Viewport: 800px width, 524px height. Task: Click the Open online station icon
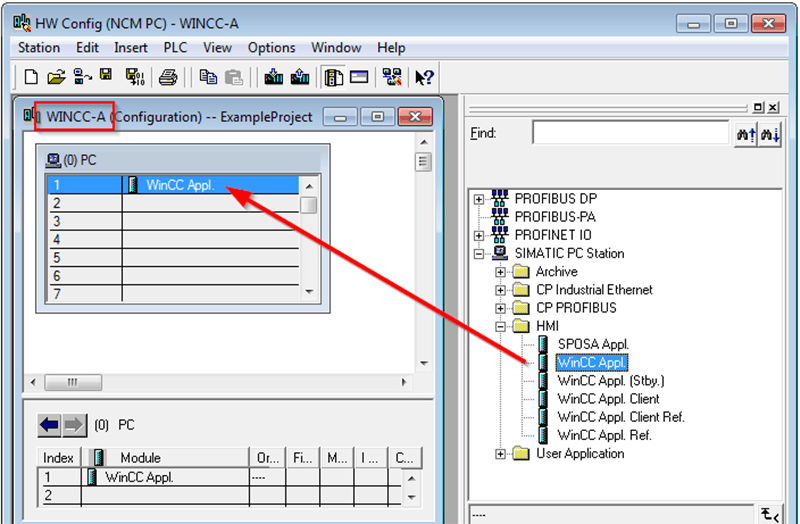(x=83, y=77)
